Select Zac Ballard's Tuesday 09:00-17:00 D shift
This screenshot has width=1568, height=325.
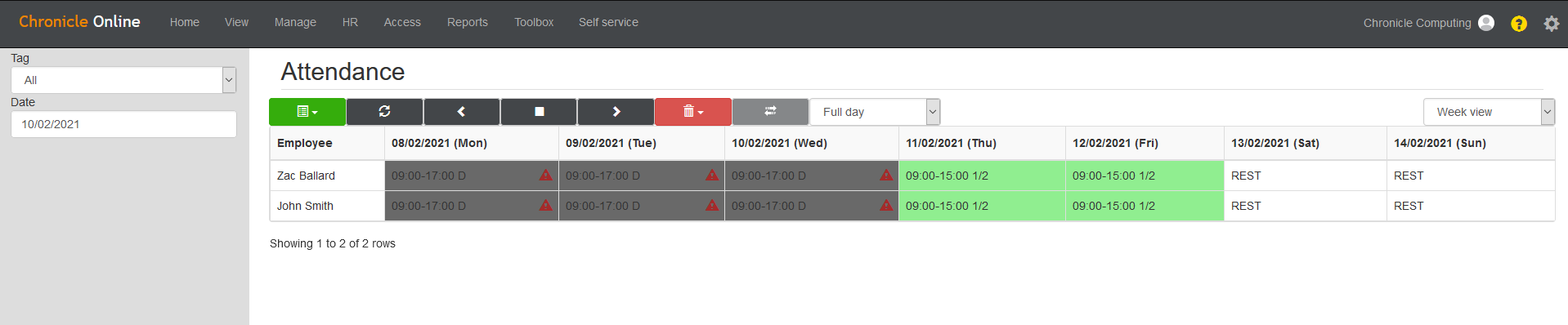642,176
